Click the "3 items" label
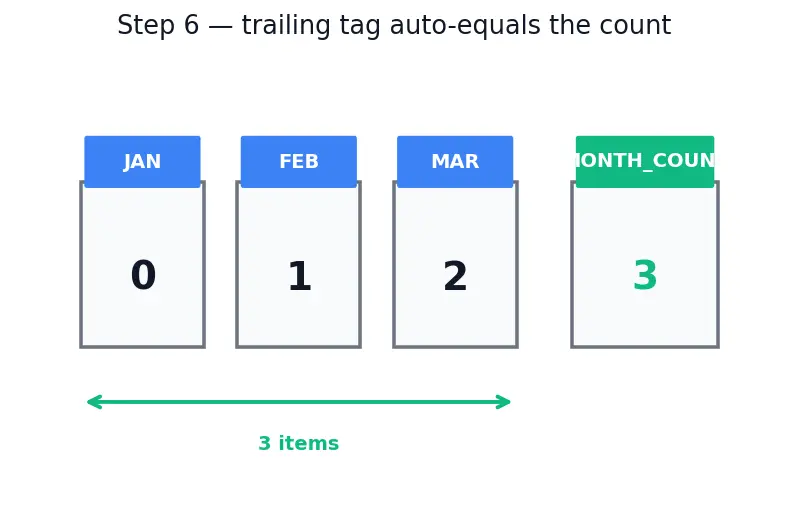Viewport: 787px width, 512px height. coord(299,444)
